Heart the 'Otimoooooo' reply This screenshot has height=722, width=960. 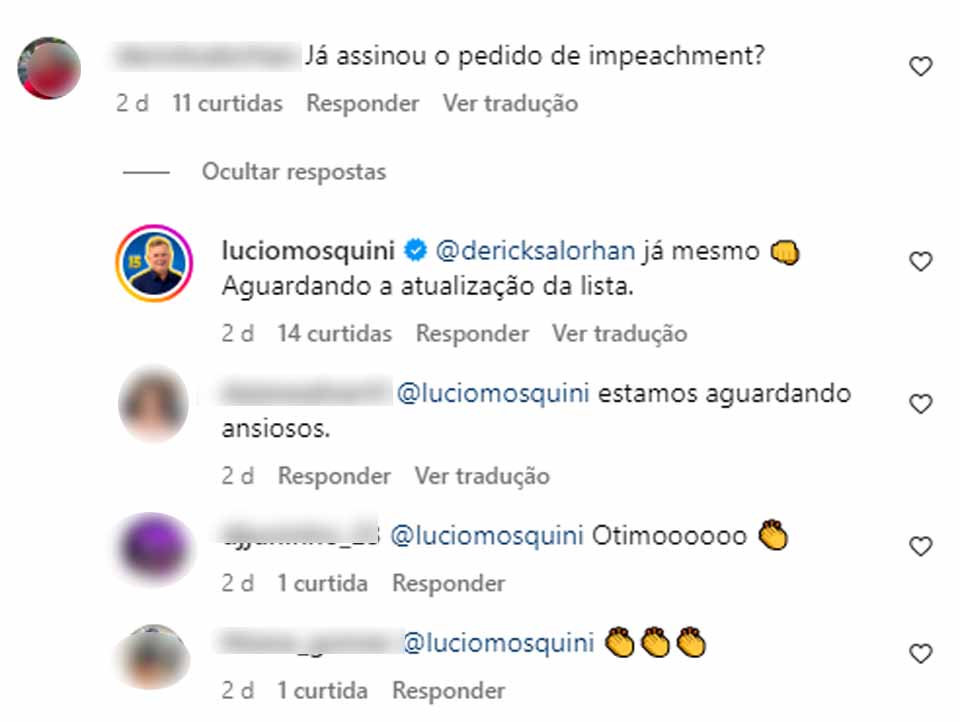[x=920, y=546]
